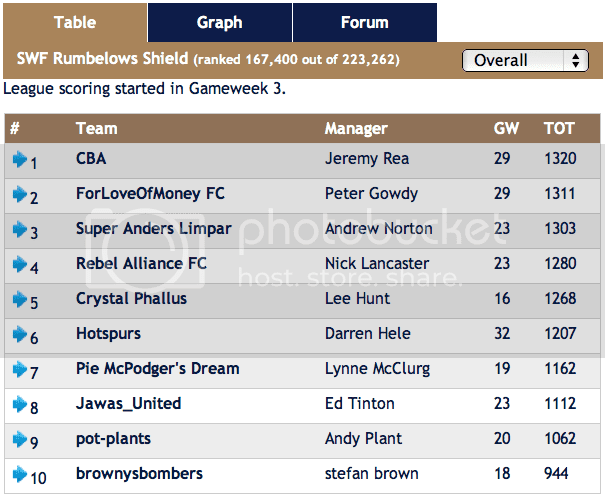605x502 pixels.
Task: Select the Table tab
Action: pyautogui.click(x=75, y=22)
